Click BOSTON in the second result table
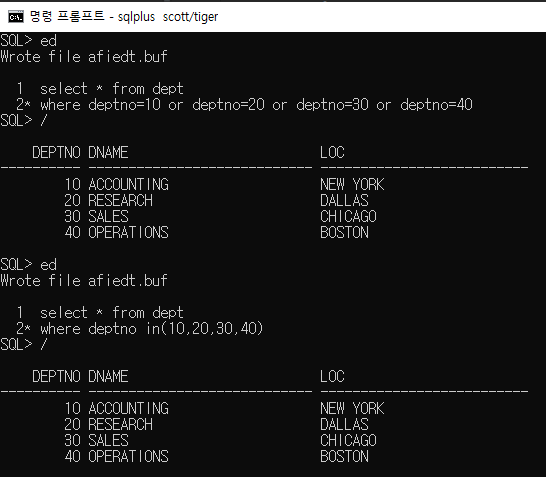Screen dimensions: 546x477 click(x=344, y=456)
